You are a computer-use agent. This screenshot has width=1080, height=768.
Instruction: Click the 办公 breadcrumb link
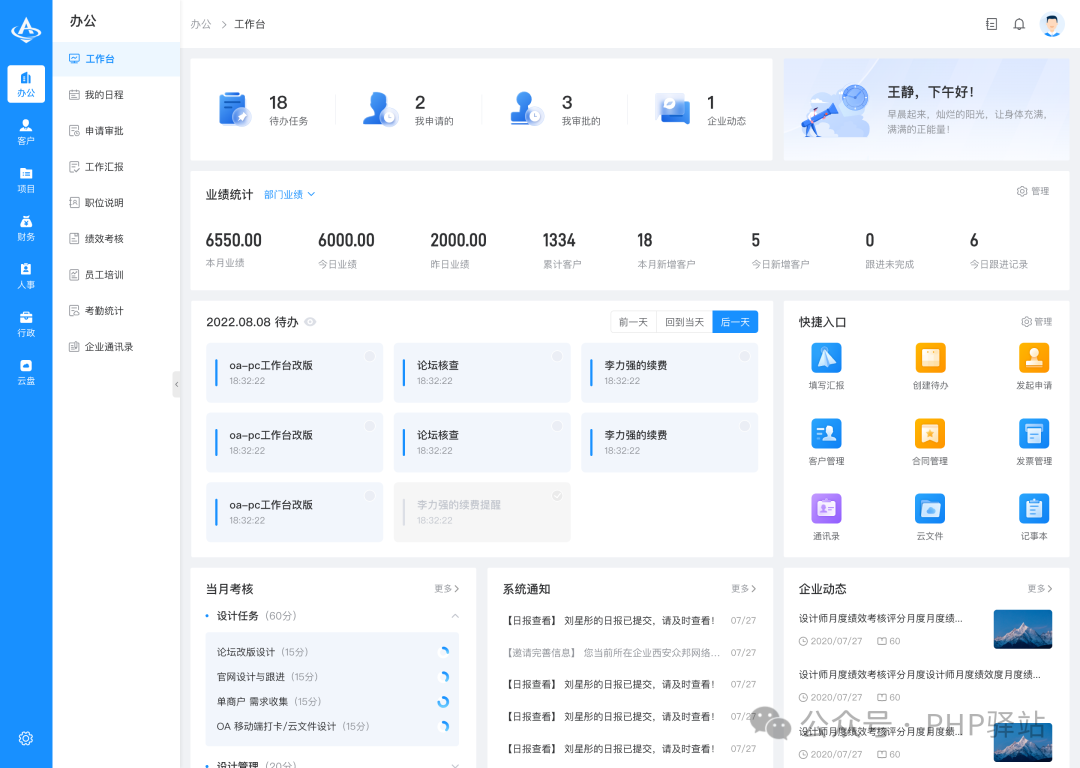[x=200, y=24]
